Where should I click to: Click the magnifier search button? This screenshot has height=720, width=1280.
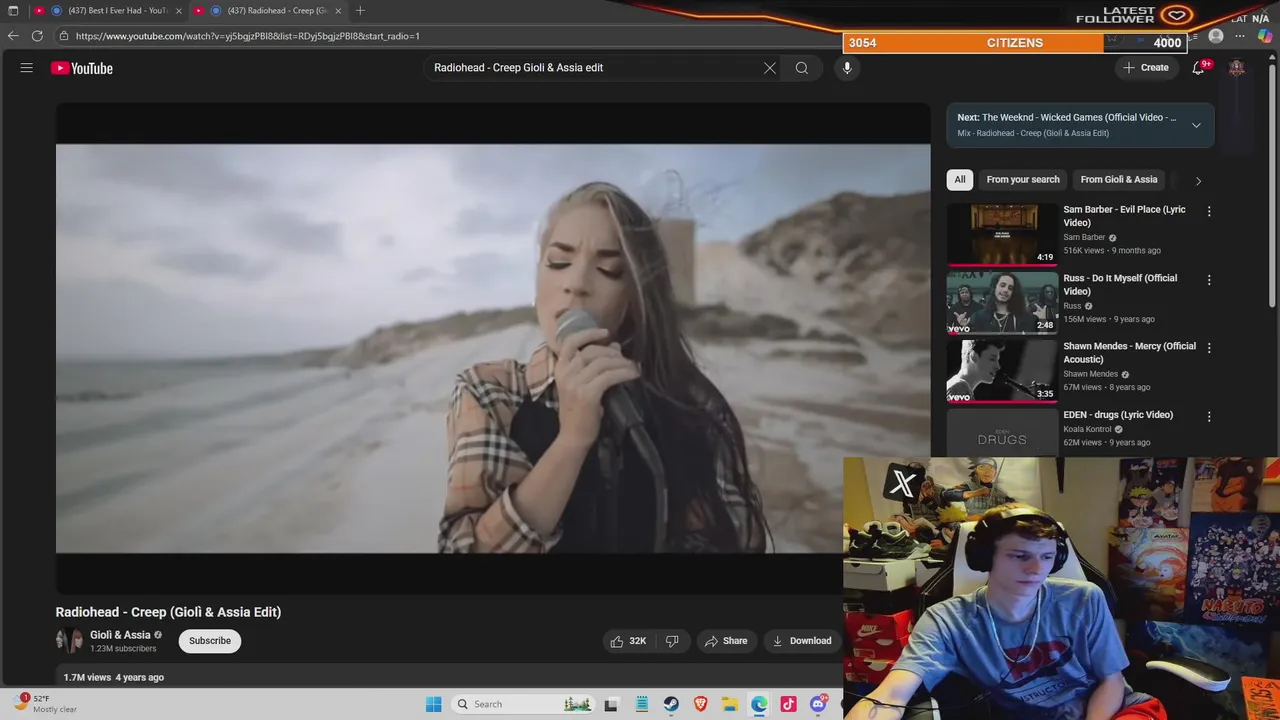point(802,68)
